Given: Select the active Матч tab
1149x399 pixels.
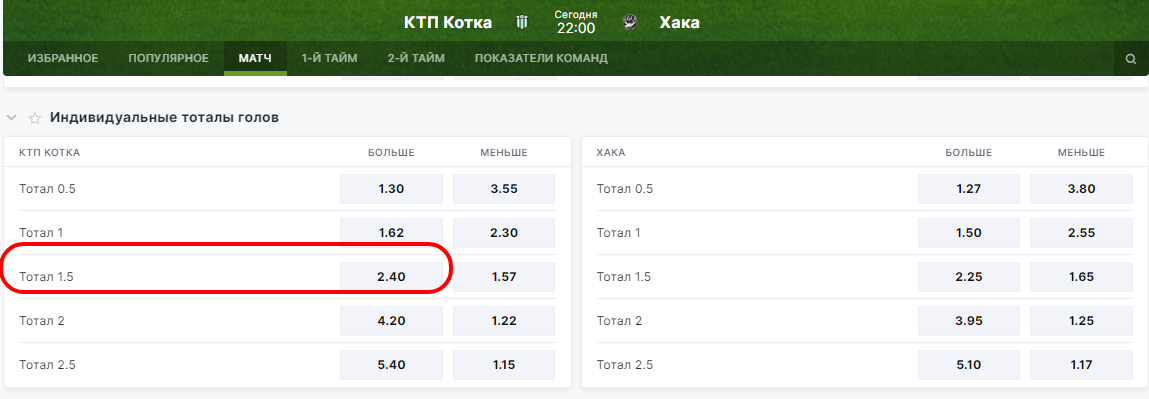Looking at the screenshot, I should coord(255,59).
